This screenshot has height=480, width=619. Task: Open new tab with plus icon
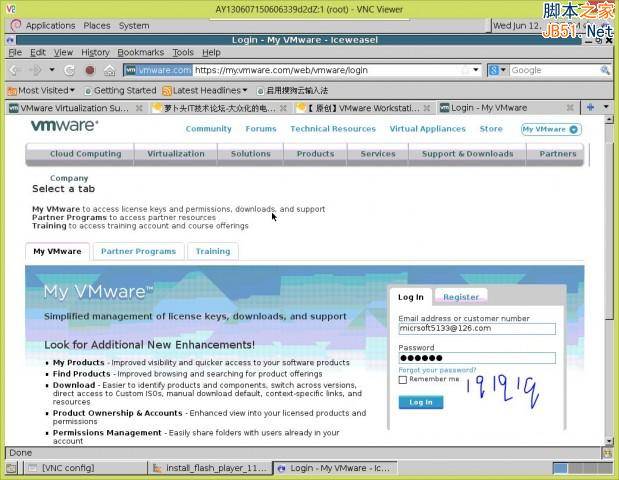(591, 107)
